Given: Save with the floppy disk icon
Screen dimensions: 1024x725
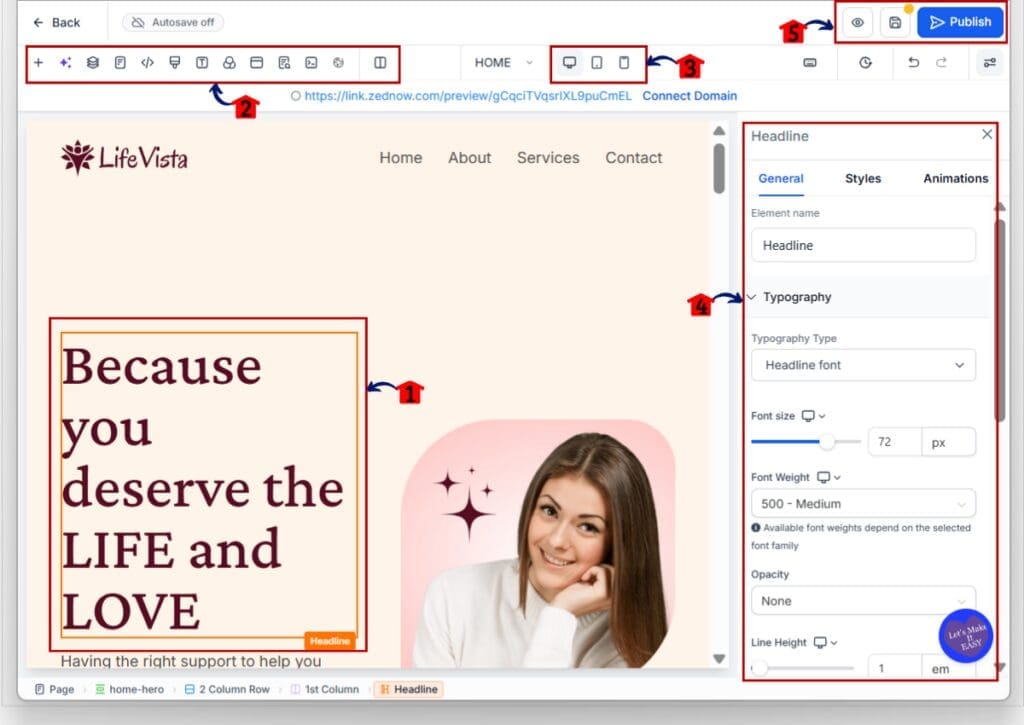Looking at the screenshot, I should [x=895, y=22].
